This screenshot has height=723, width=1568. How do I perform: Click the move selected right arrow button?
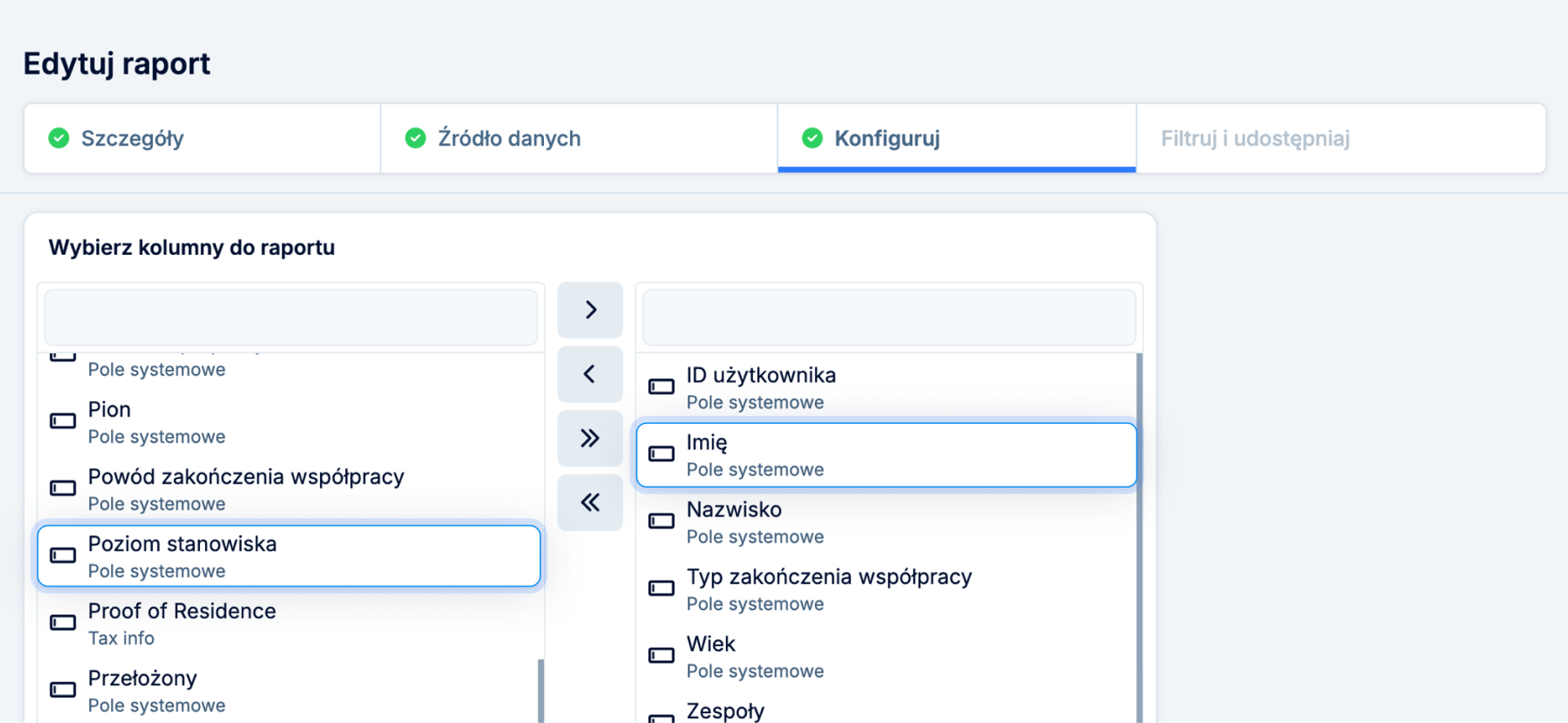[x=590, y=310]
